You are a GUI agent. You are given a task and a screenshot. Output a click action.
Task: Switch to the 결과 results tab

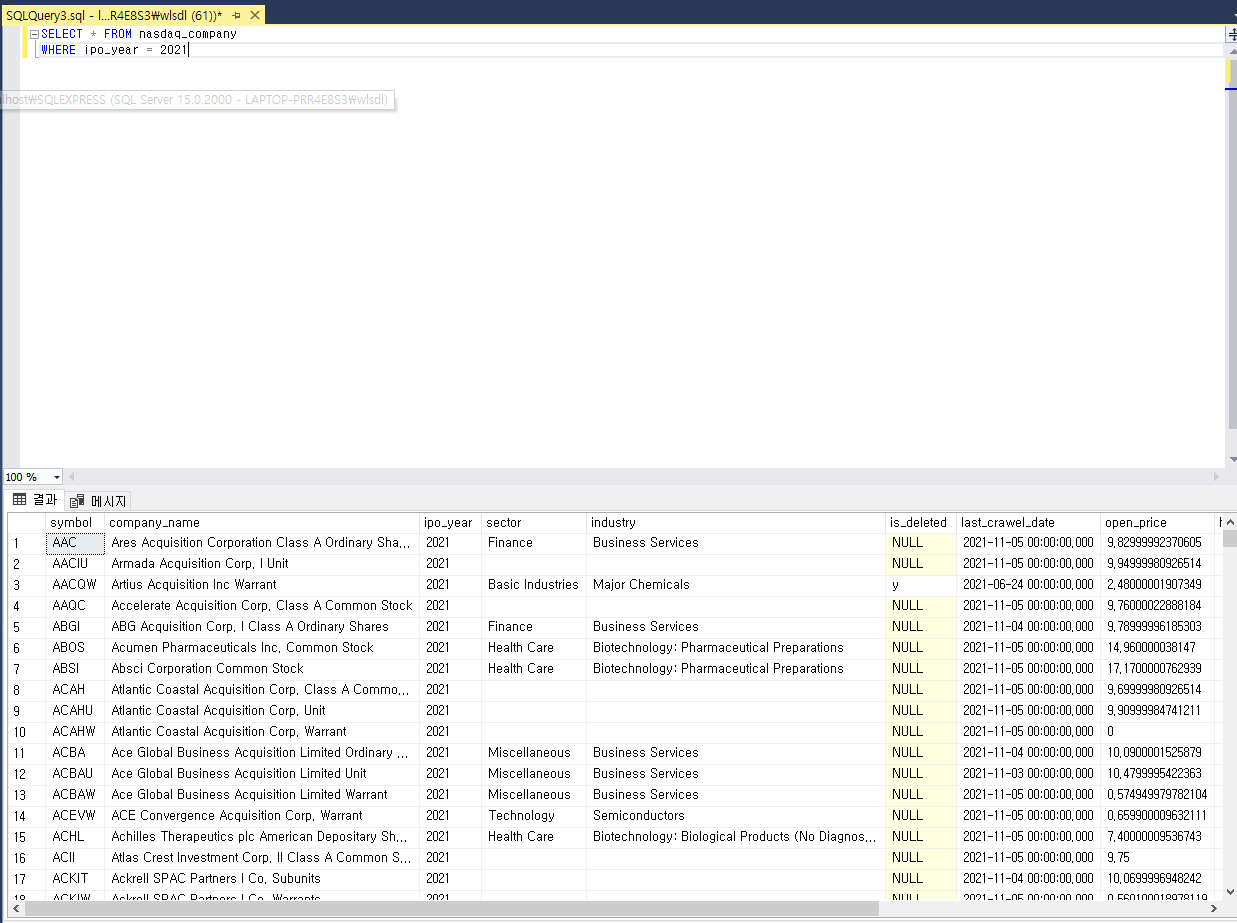click(35, 500)
